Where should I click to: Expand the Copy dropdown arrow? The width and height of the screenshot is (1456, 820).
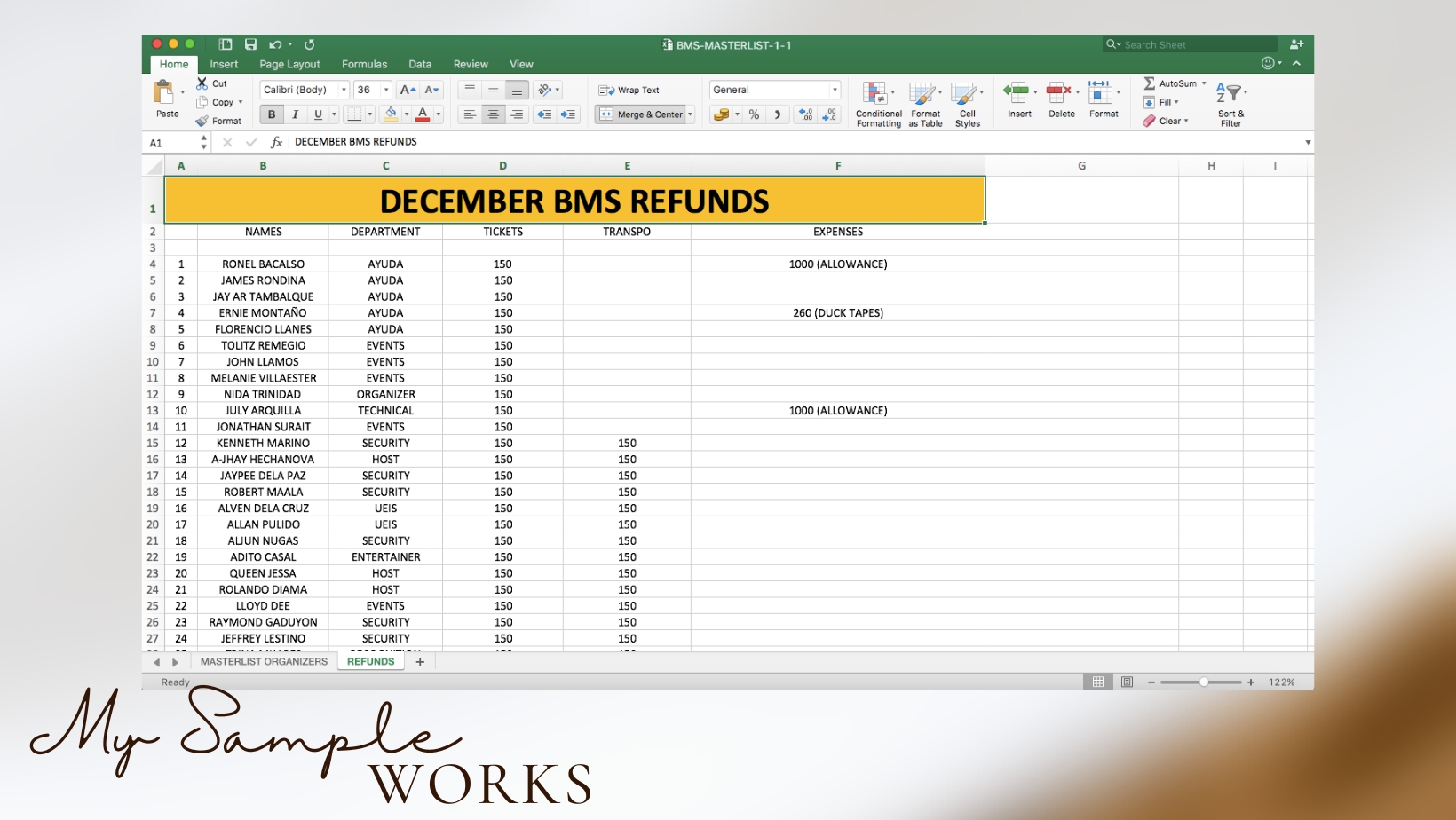tap(241, 102)
